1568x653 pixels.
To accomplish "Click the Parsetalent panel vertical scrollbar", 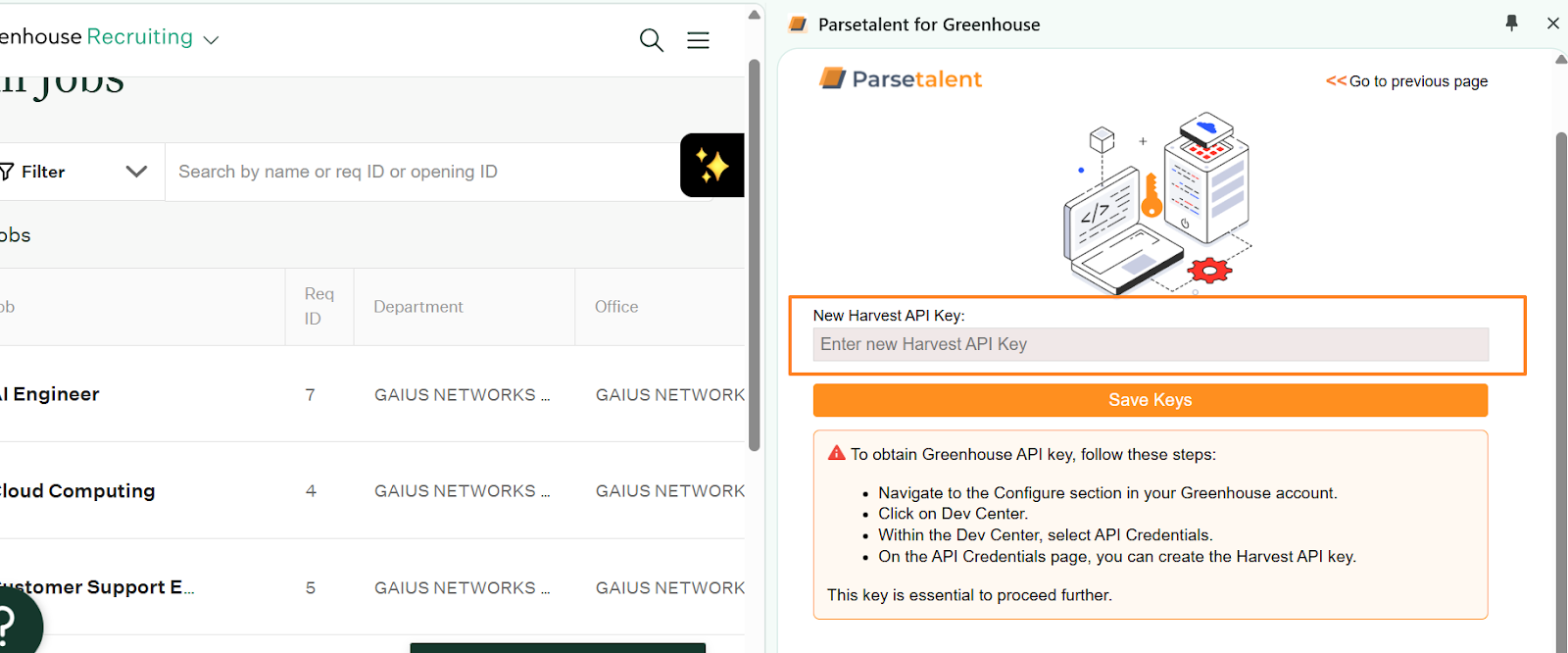I will pos(1561,392).
